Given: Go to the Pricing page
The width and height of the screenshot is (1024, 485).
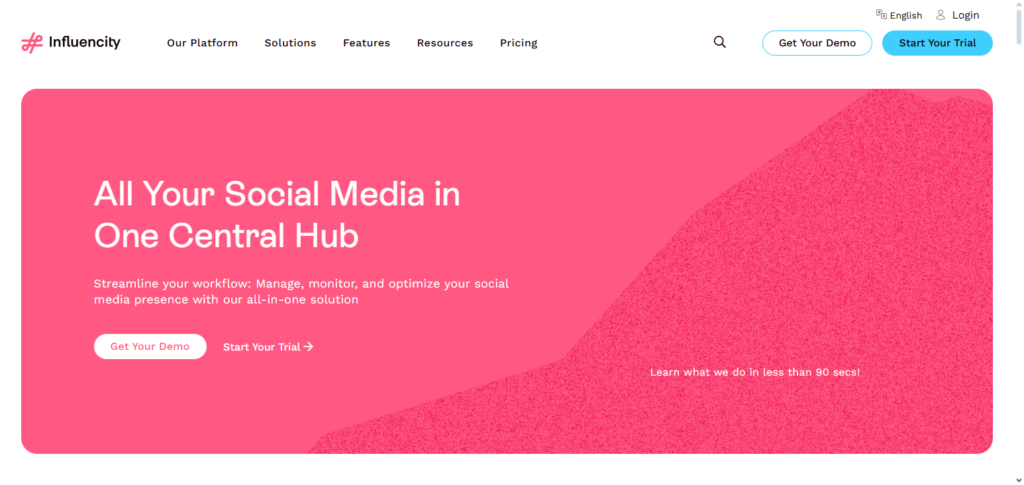Looking at the screenshot, I should point(518,43).
